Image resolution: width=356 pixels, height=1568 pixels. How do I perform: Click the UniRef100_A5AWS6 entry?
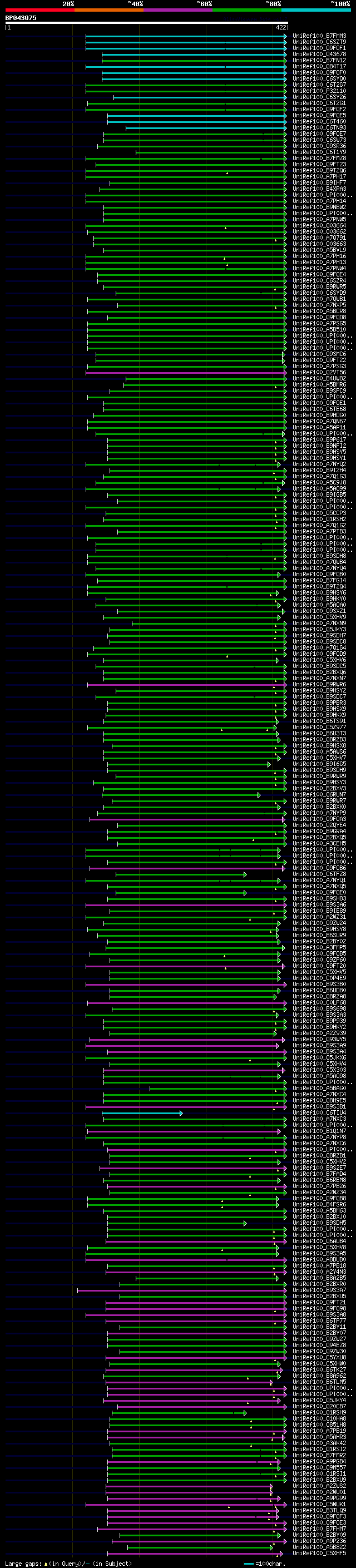click(x=319, y=751)
